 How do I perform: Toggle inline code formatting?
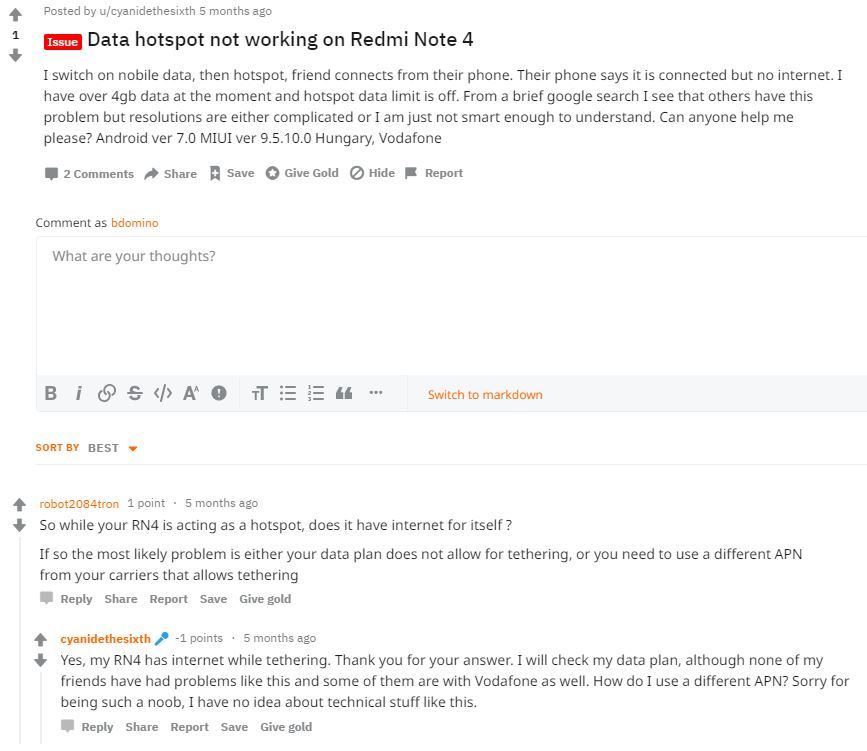(x=162, y=394)
